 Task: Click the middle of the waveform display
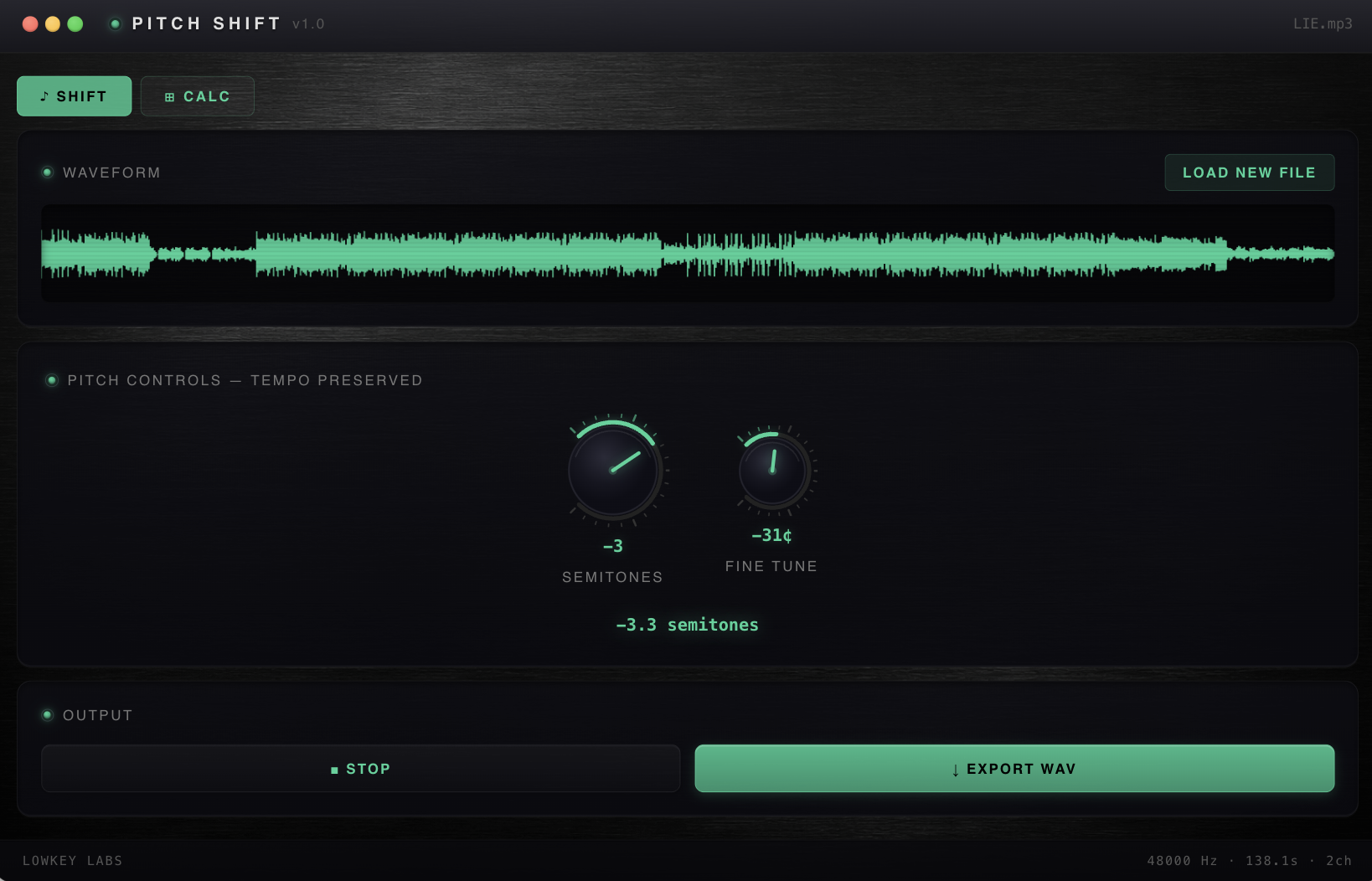(x=688, y=253)
